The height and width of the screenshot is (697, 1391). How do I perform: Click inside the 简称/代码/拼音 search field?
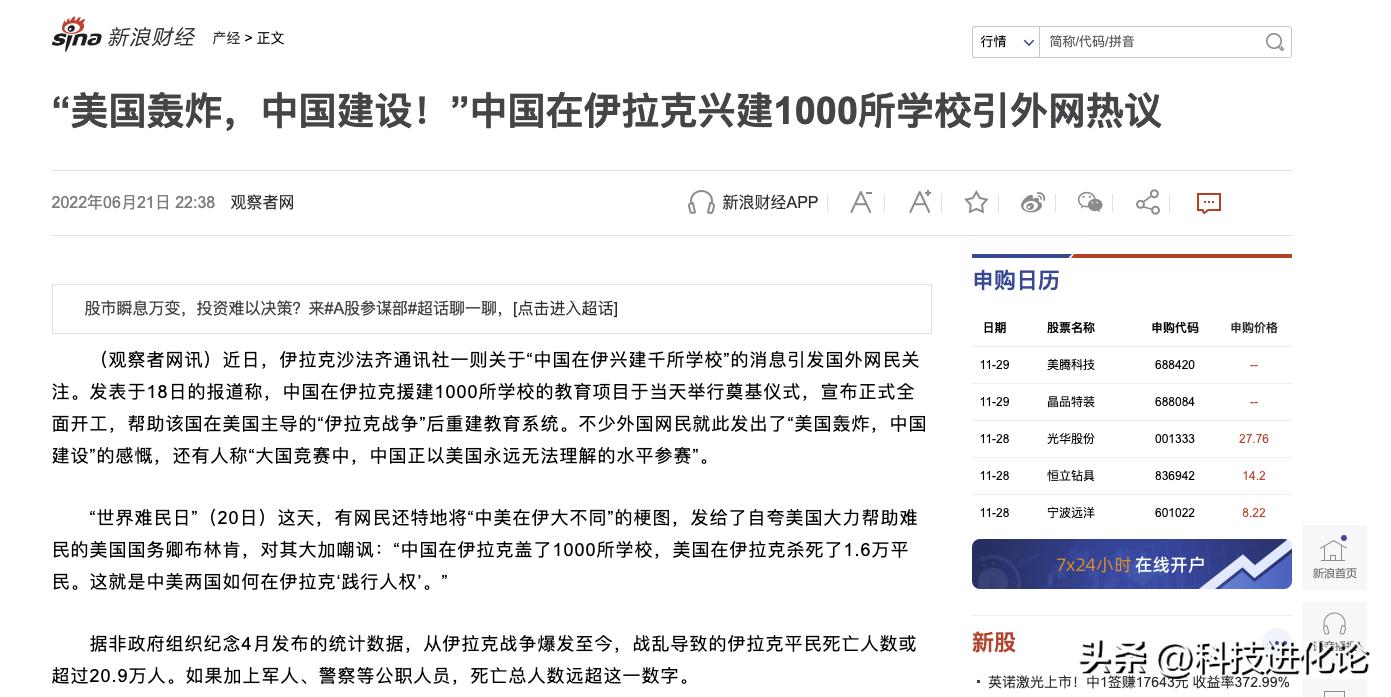pos(1140,42)
